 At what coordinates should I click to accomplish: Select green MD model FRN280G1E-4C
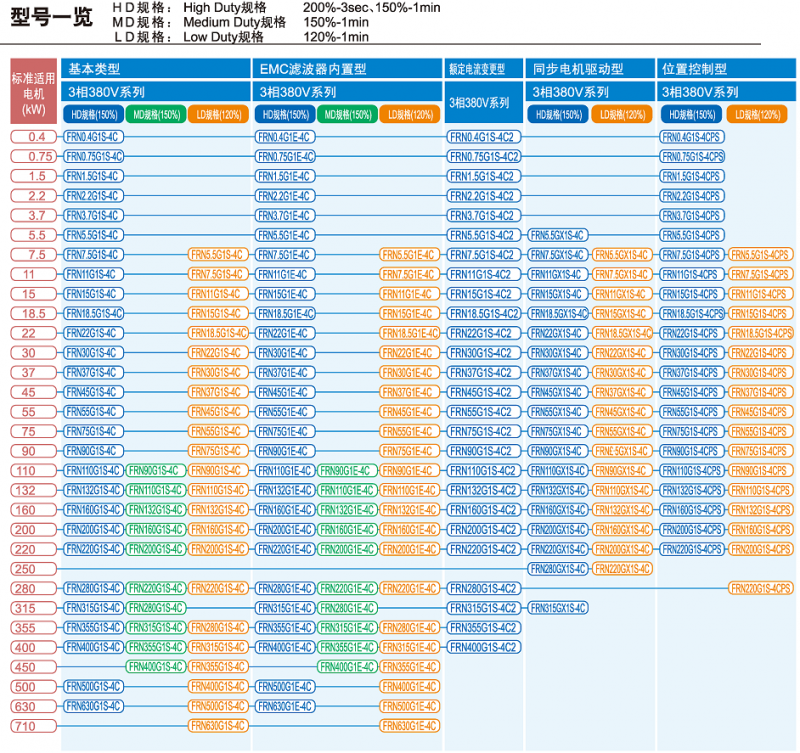tap(347, 608)
